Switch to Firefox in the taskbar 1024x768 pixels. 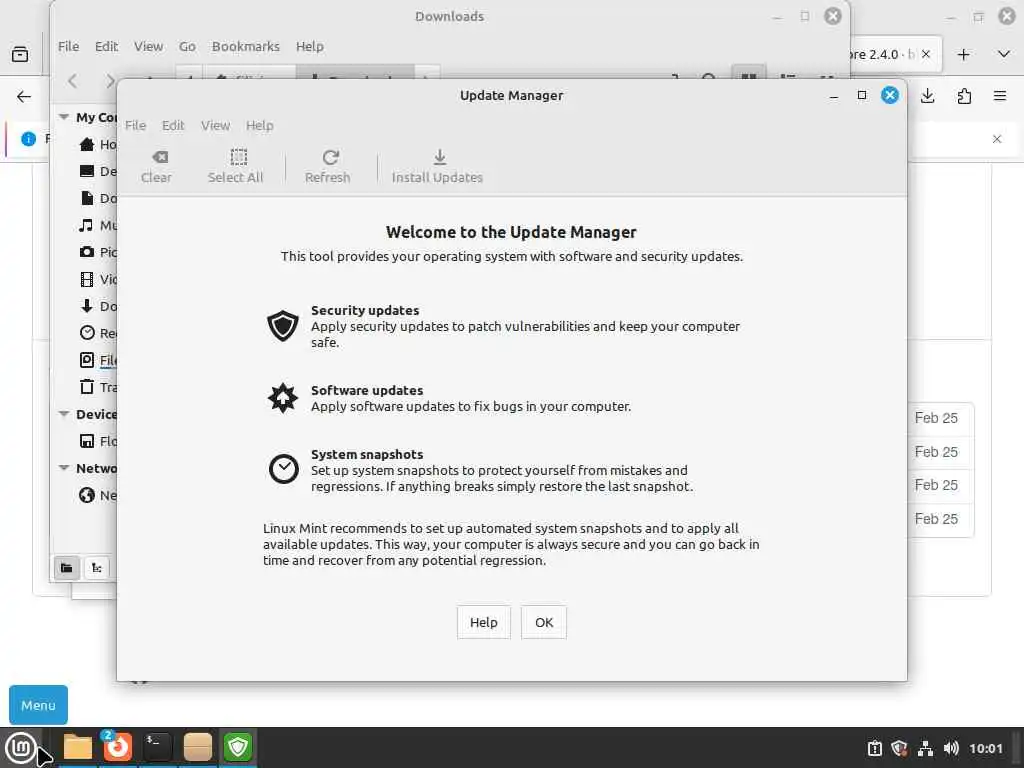[118, 747]
